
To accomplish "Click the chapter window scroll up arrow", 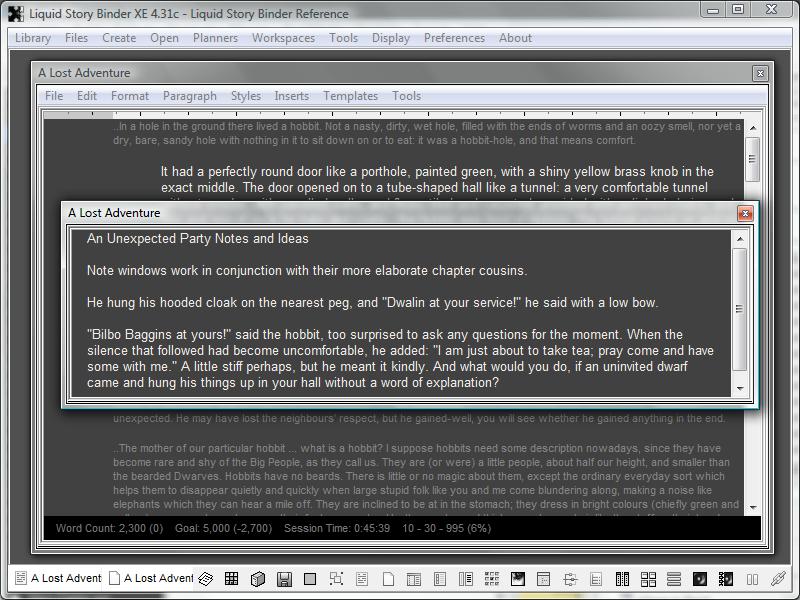I will 752,126.
